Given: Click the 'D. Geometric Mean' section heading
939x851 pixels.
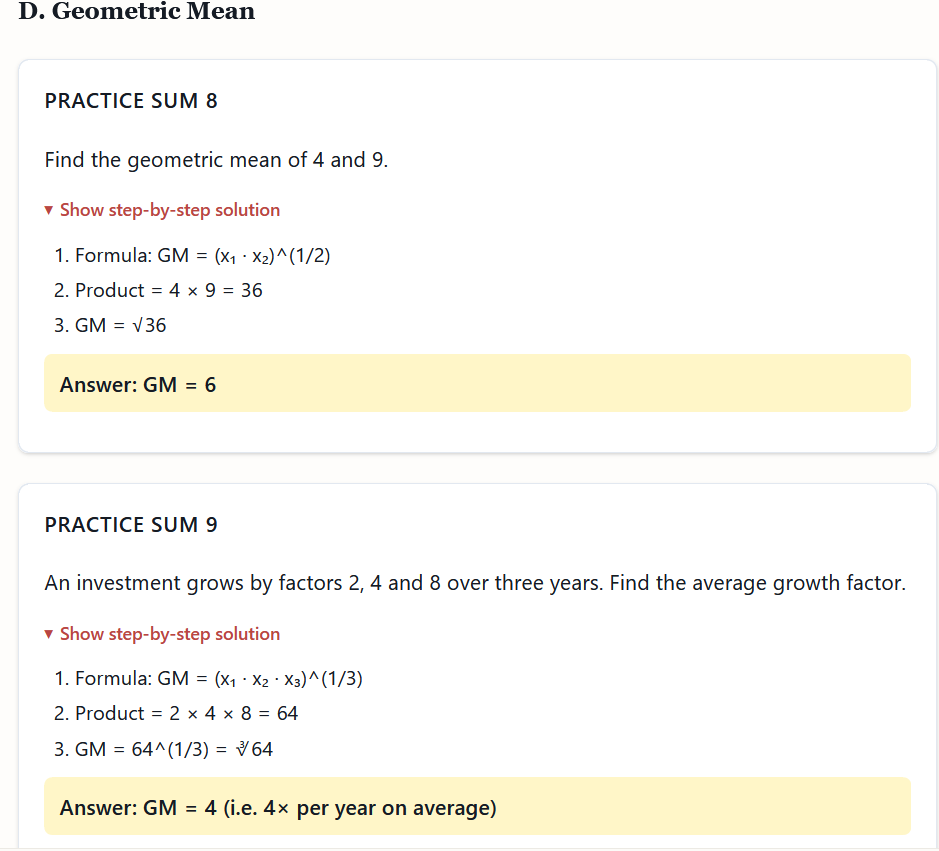Looking at the screenshot, I should click(x=137, y=12).
